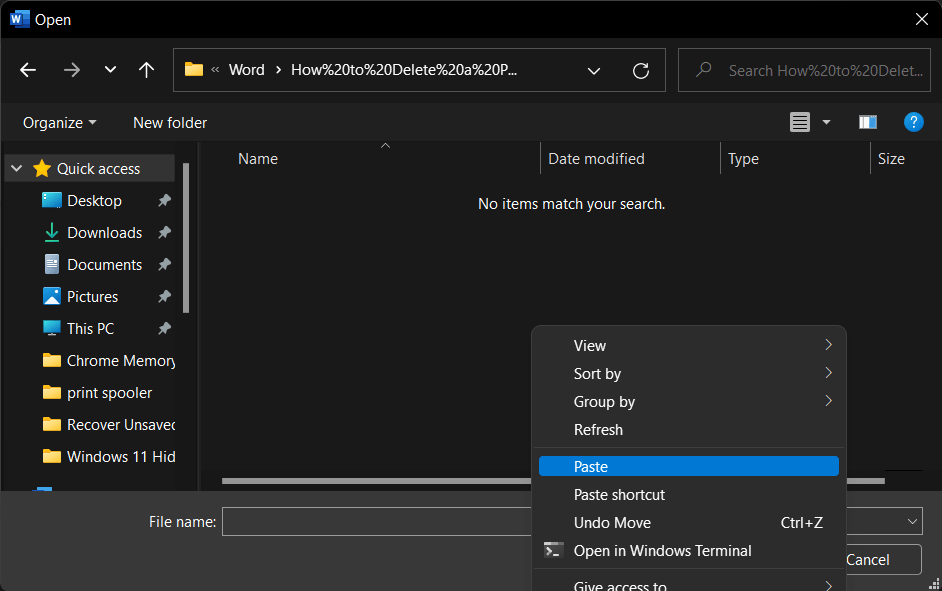Click the change view layout icon
This screenshot has width=942, height=591.
point(799,122)
